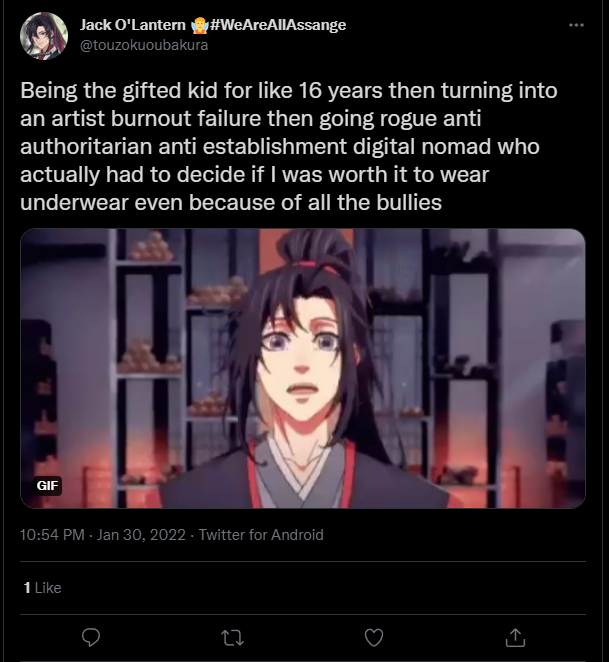Retweet this tweet using the arrows icon

coord(233,638)
